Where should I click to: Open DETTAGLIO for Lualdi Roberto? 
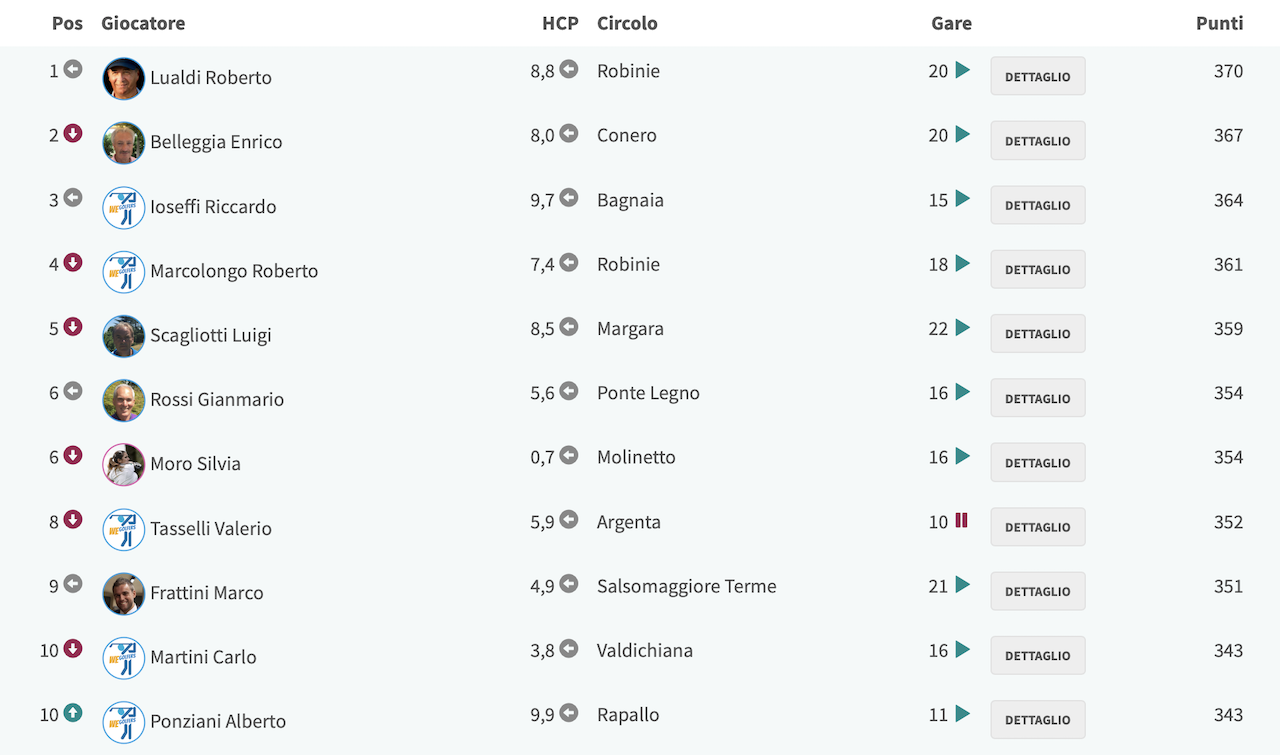[1038, 76]
